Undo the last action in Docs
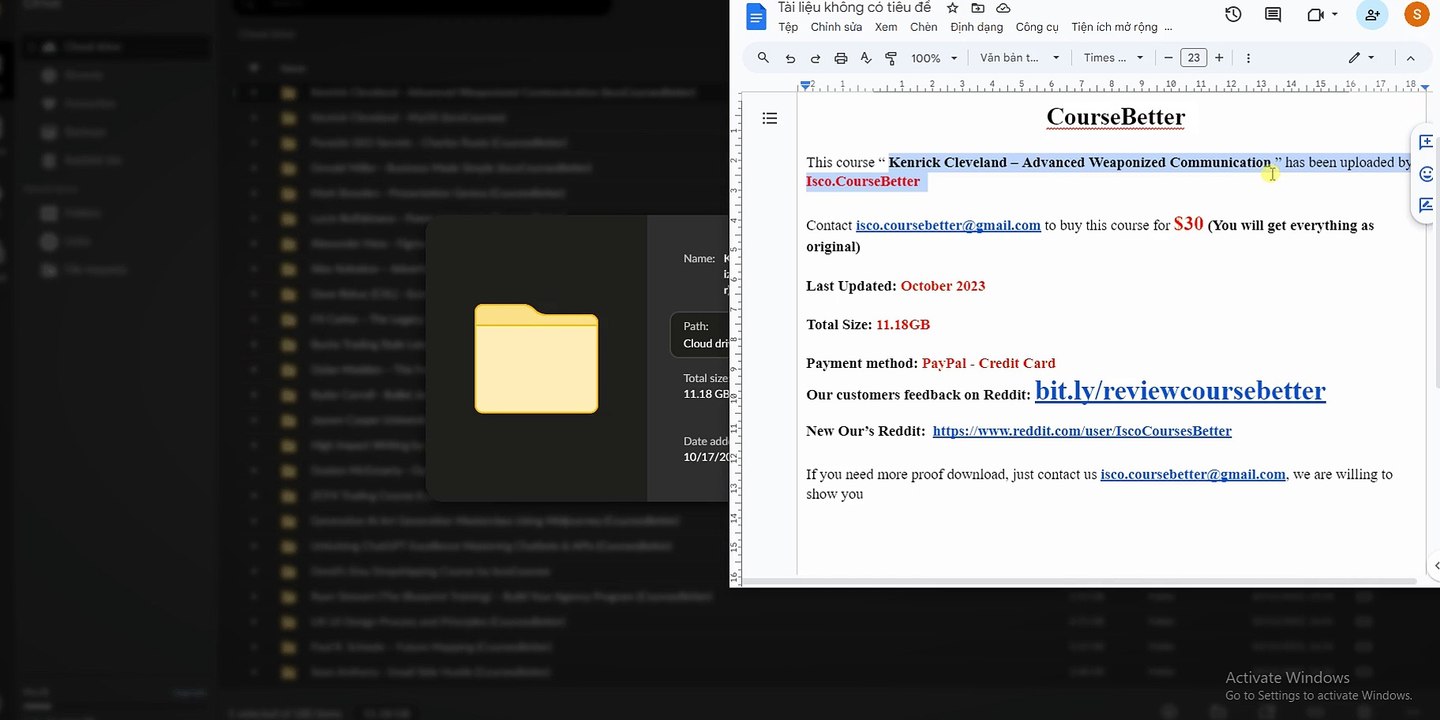 tap(791, 58)
